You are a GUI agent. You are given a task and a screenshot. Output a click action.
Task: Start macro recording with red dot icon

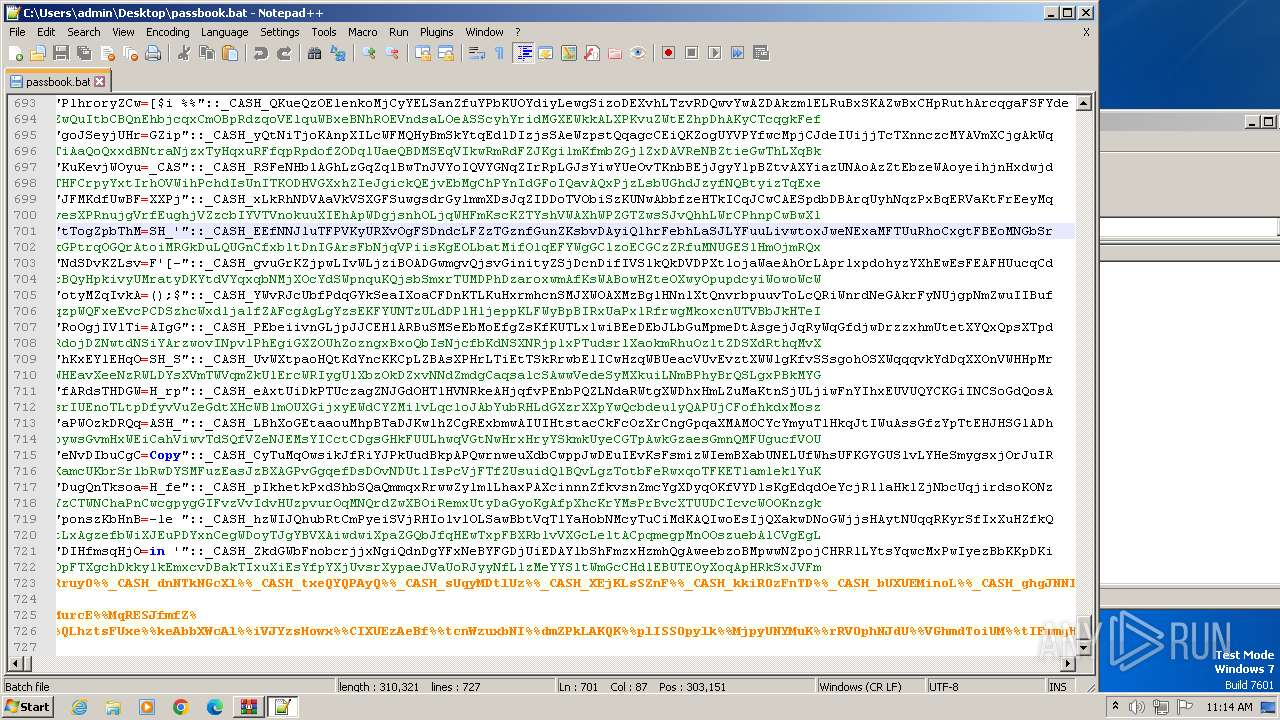668,53
